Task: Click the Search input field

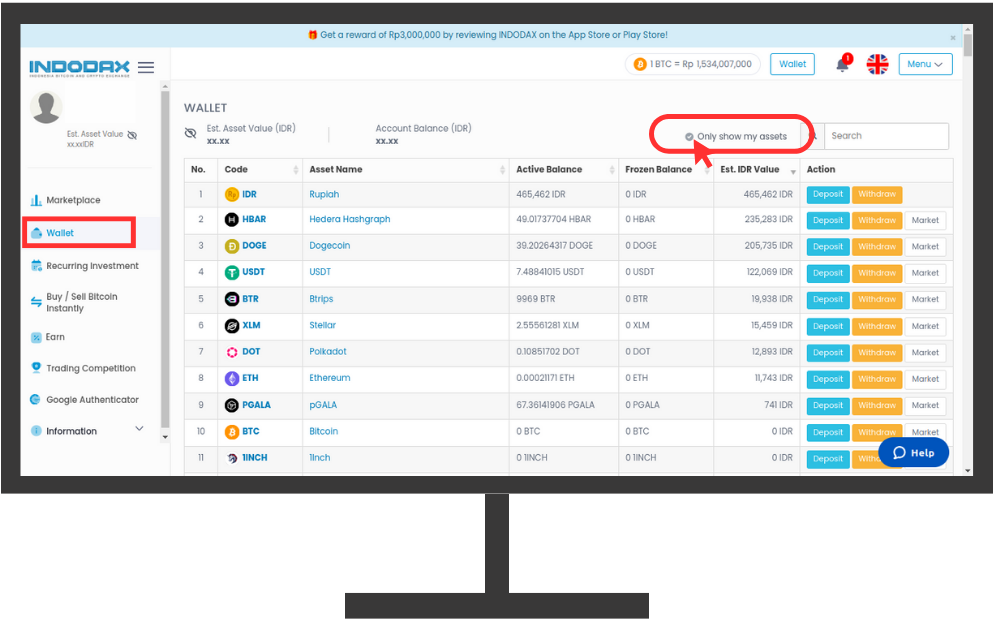Action: click(x=886, y=136)
